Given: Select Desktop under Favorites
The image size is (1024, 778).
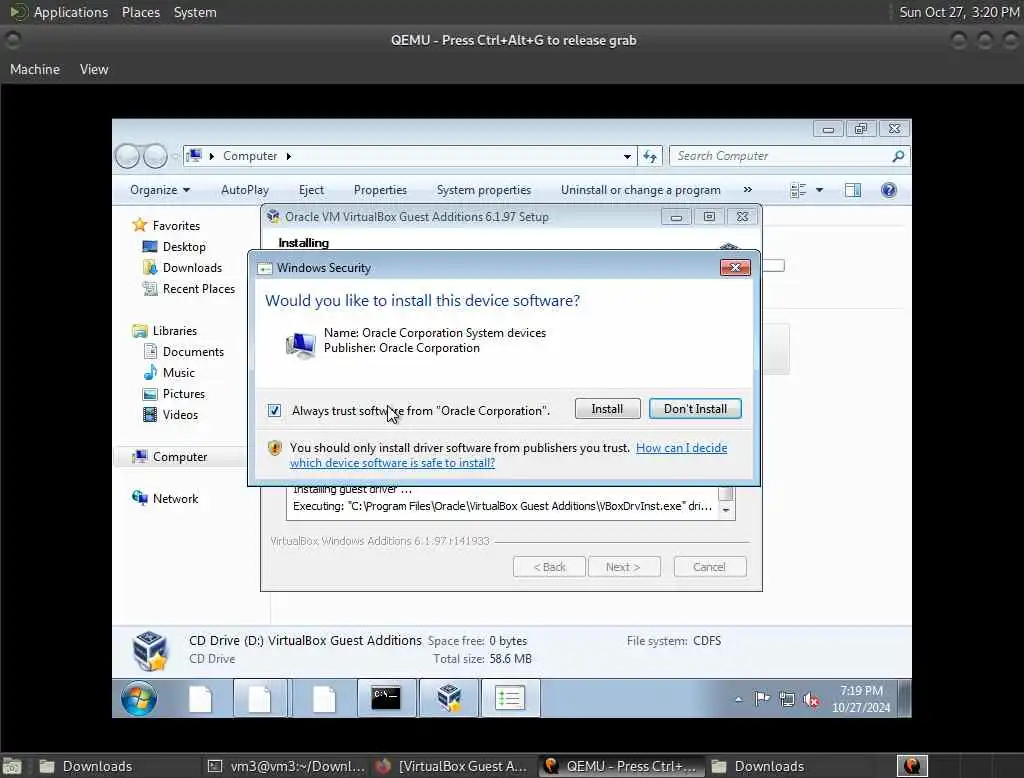Looking at the screenshot, I should [184, 247].
